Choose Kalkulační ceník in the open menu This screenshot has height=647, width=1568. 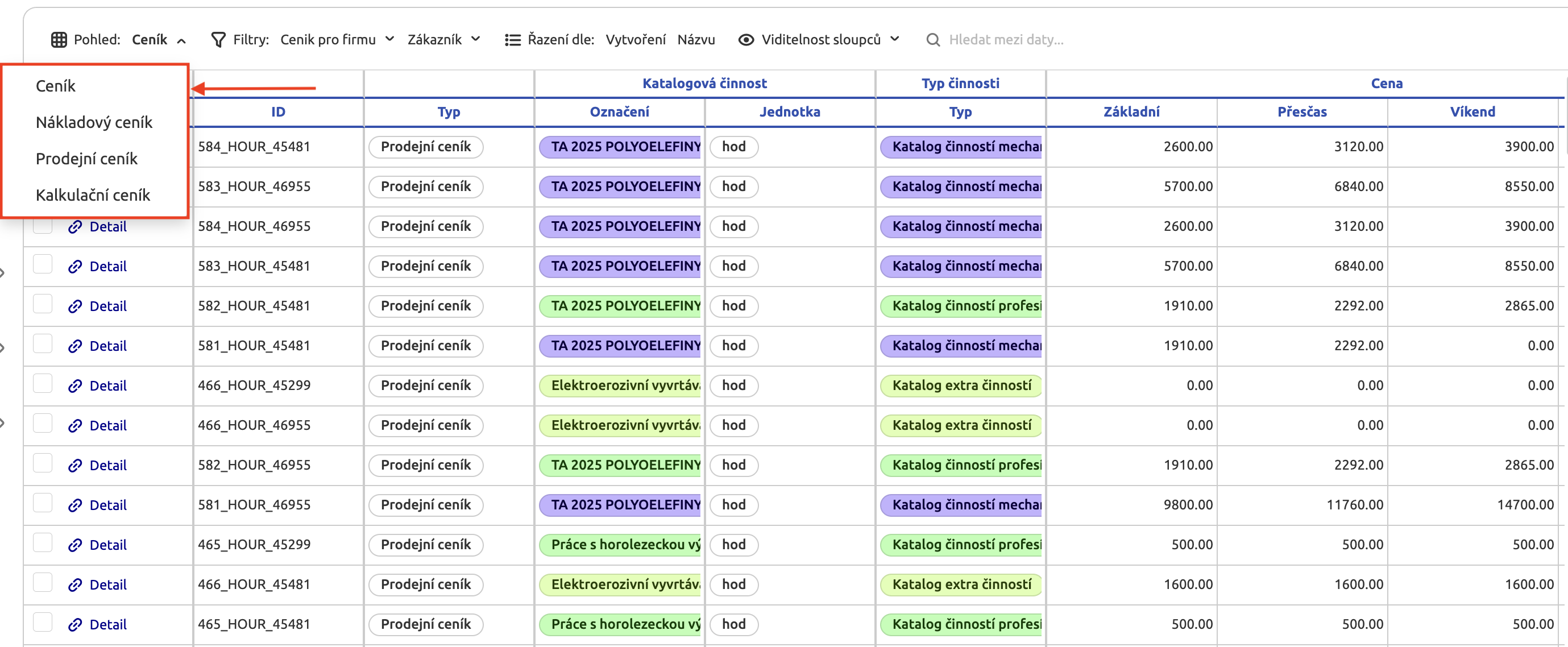click(x=93, y=195)
